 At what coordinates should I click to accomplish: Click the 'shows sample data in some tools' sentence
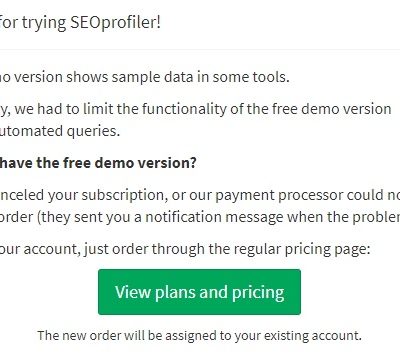pos(145,77)
